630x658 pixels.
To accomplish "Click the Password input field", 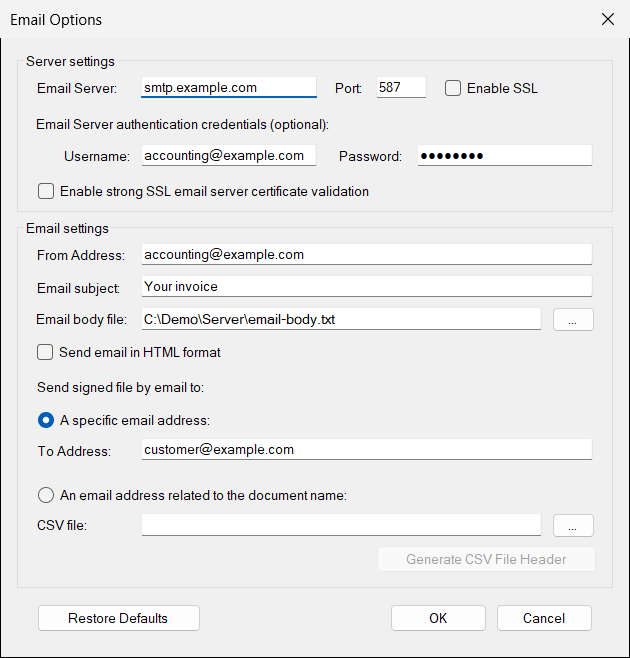I will [x=505, y=156].
